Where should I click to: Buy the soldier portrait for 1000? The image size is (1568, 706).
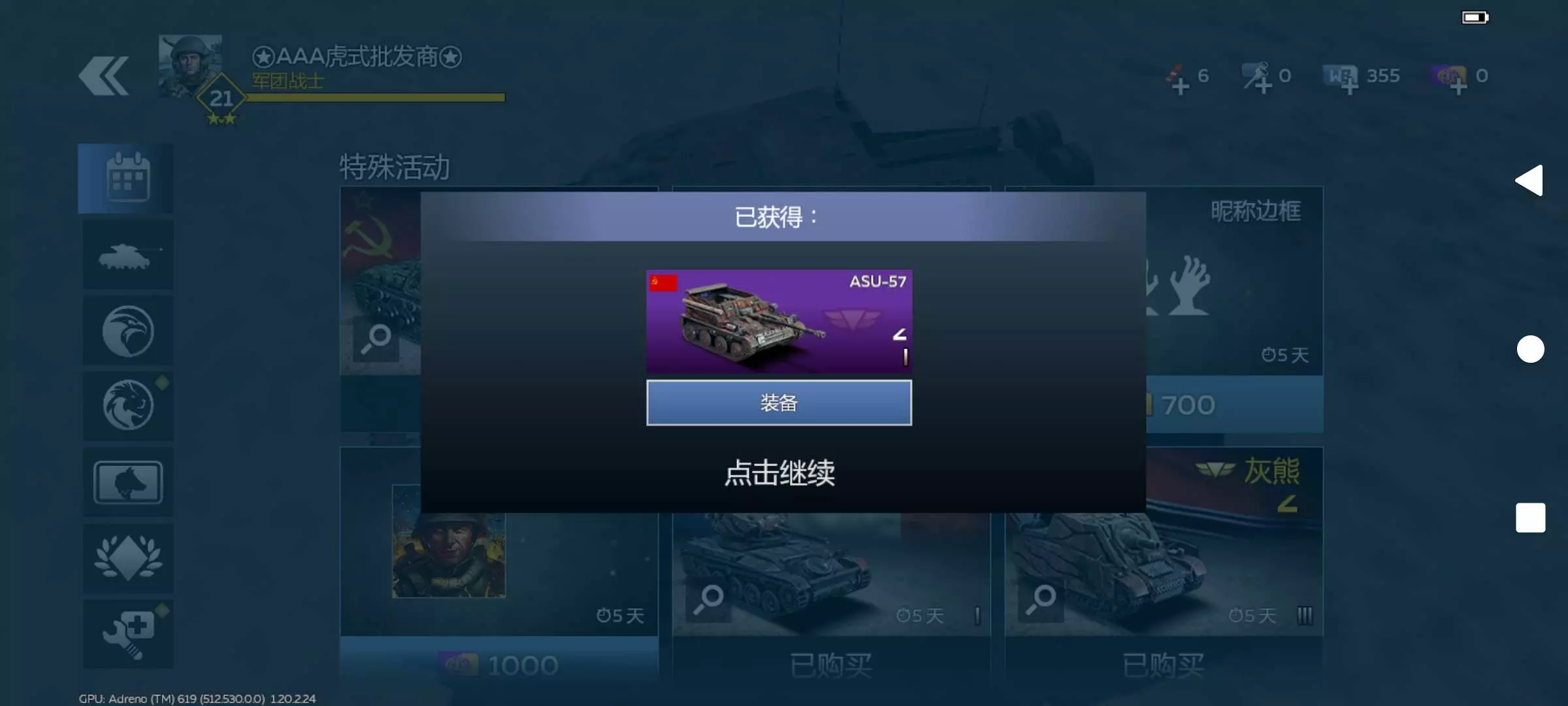(499, 665)
